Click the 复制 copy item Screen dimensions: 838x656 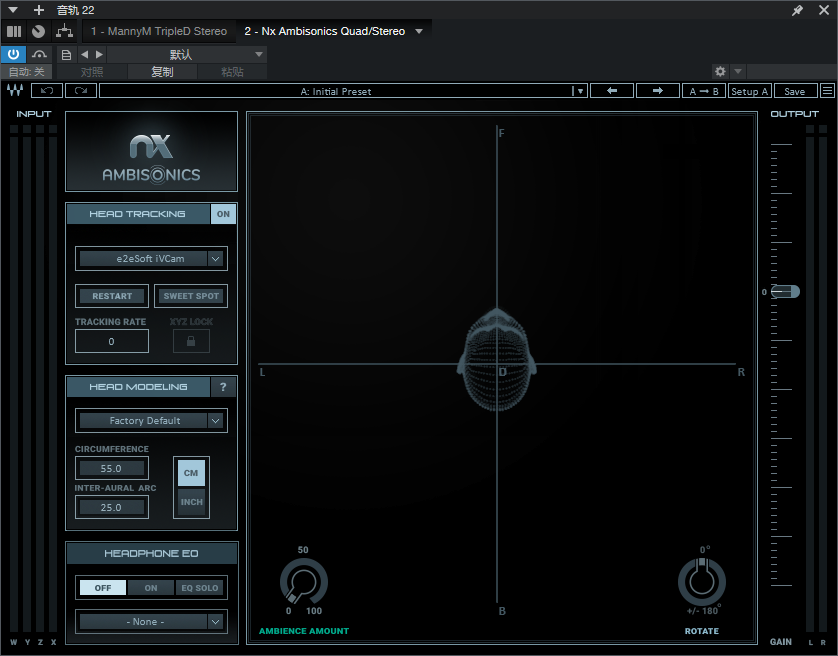(162, 72)
